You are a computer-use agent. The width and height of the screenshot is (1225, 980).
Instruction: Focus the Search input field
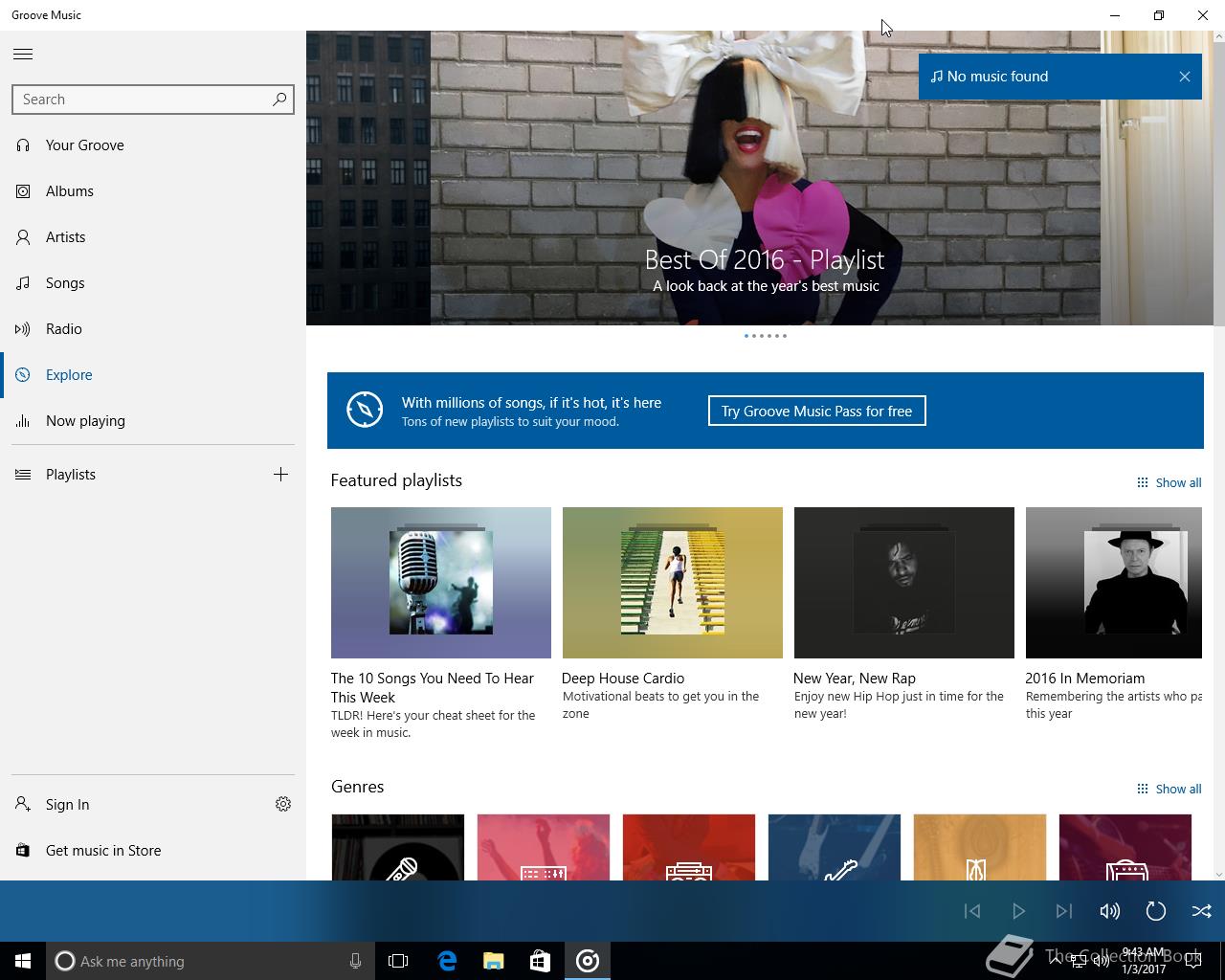pos(153,100)
